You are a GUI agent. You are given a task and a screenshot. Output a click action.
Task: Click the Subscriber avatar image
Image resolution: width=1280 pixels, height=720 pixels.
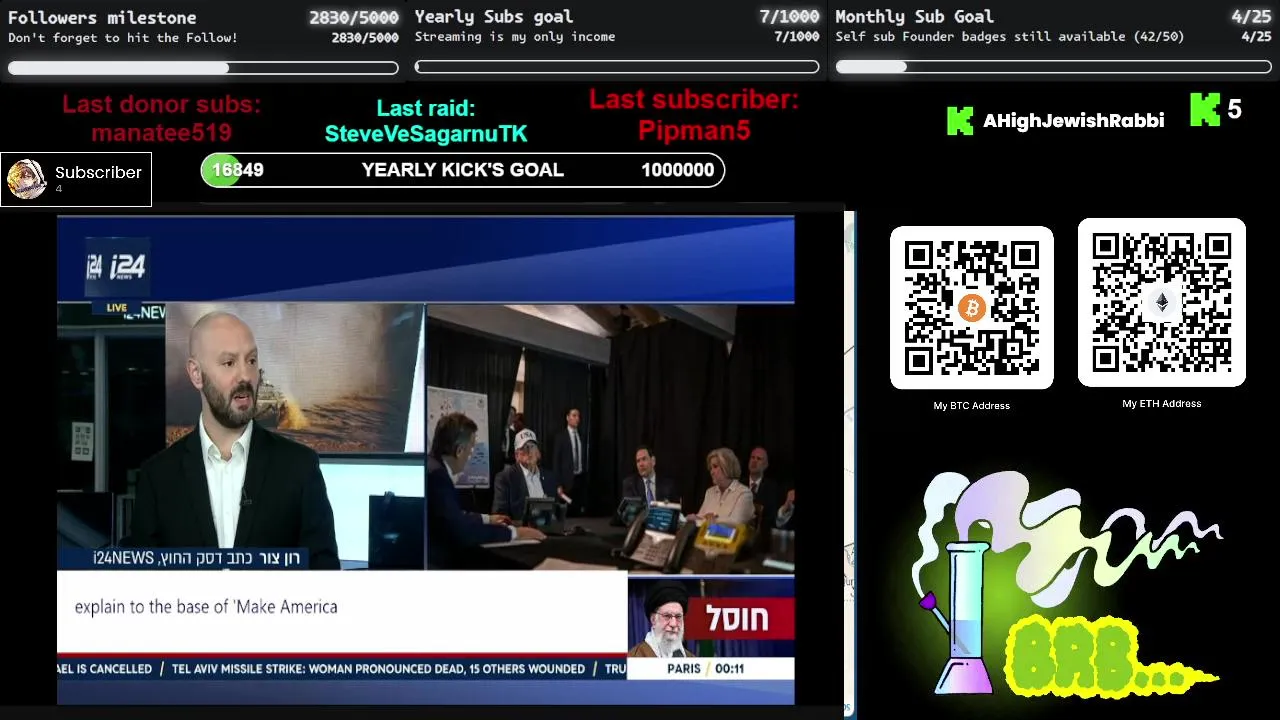pos(26,179)
